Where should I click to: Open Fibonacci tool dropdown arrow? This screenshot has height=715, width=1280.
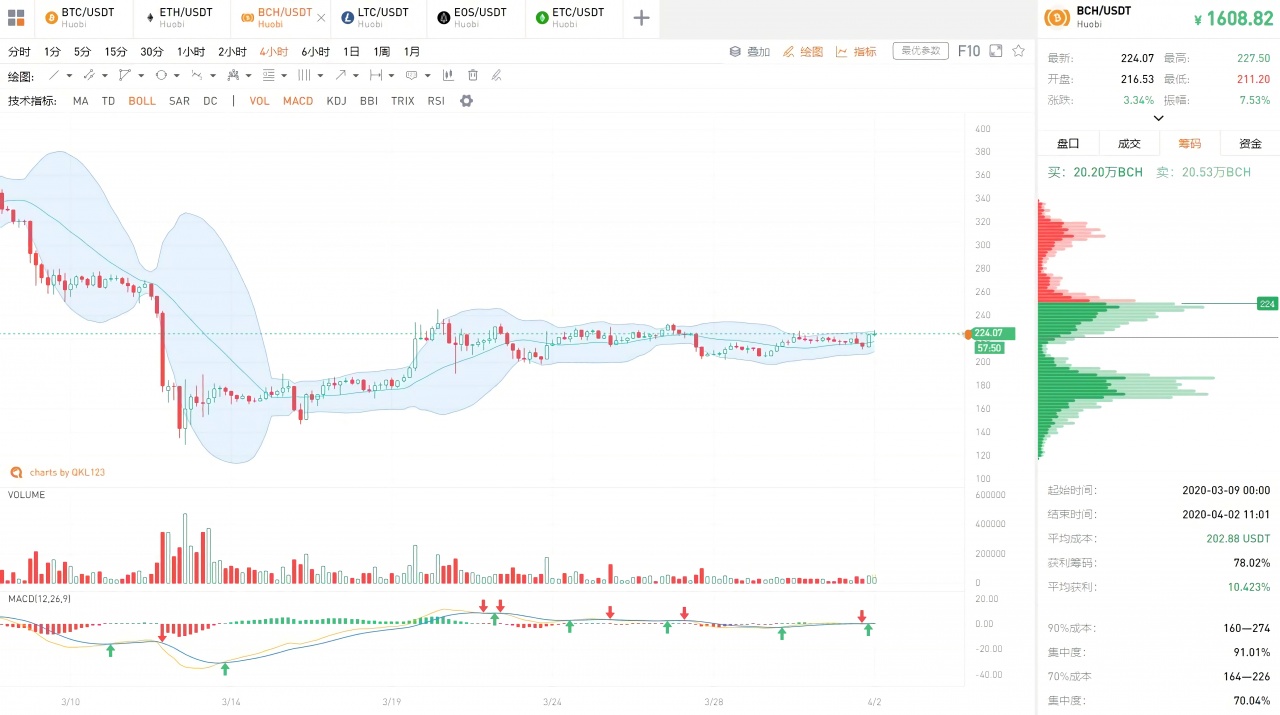point(284,76)
